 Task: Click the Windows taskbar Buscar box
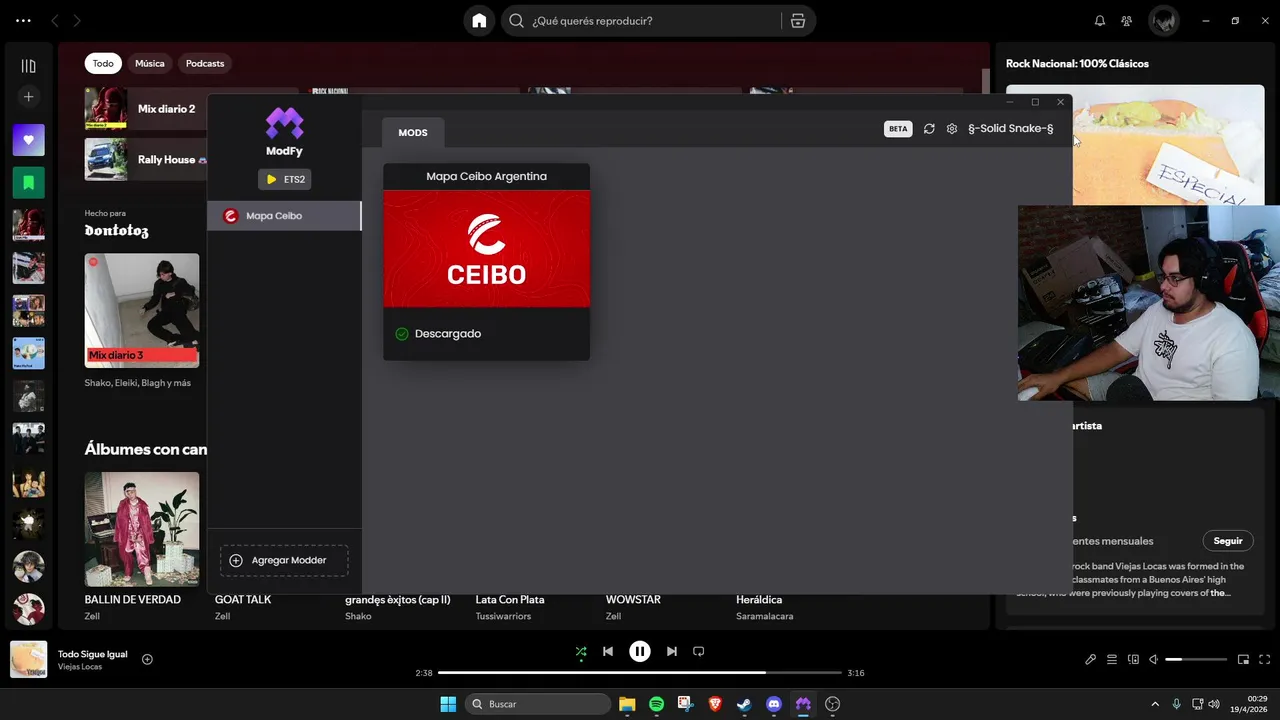pos(538,704)
